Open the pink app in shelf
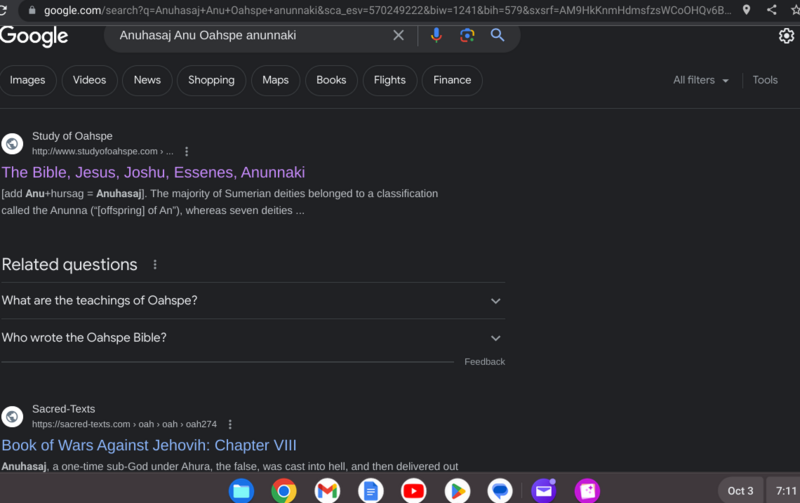Screen dimensions: 800x503 [587, 491]
